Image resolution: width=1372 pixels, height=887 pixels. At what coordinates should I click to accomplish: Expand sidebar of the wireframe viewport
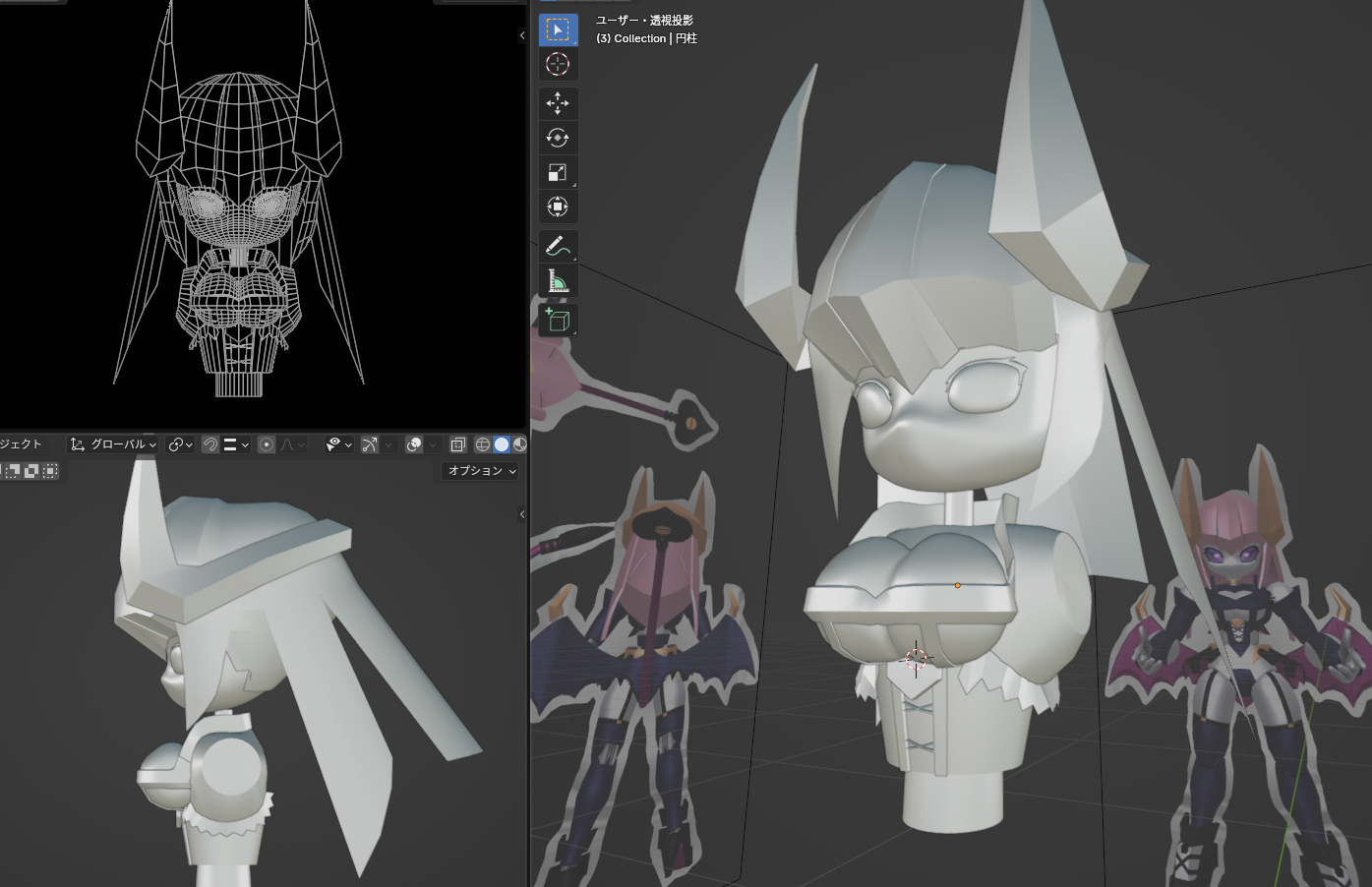coord(522,35)
